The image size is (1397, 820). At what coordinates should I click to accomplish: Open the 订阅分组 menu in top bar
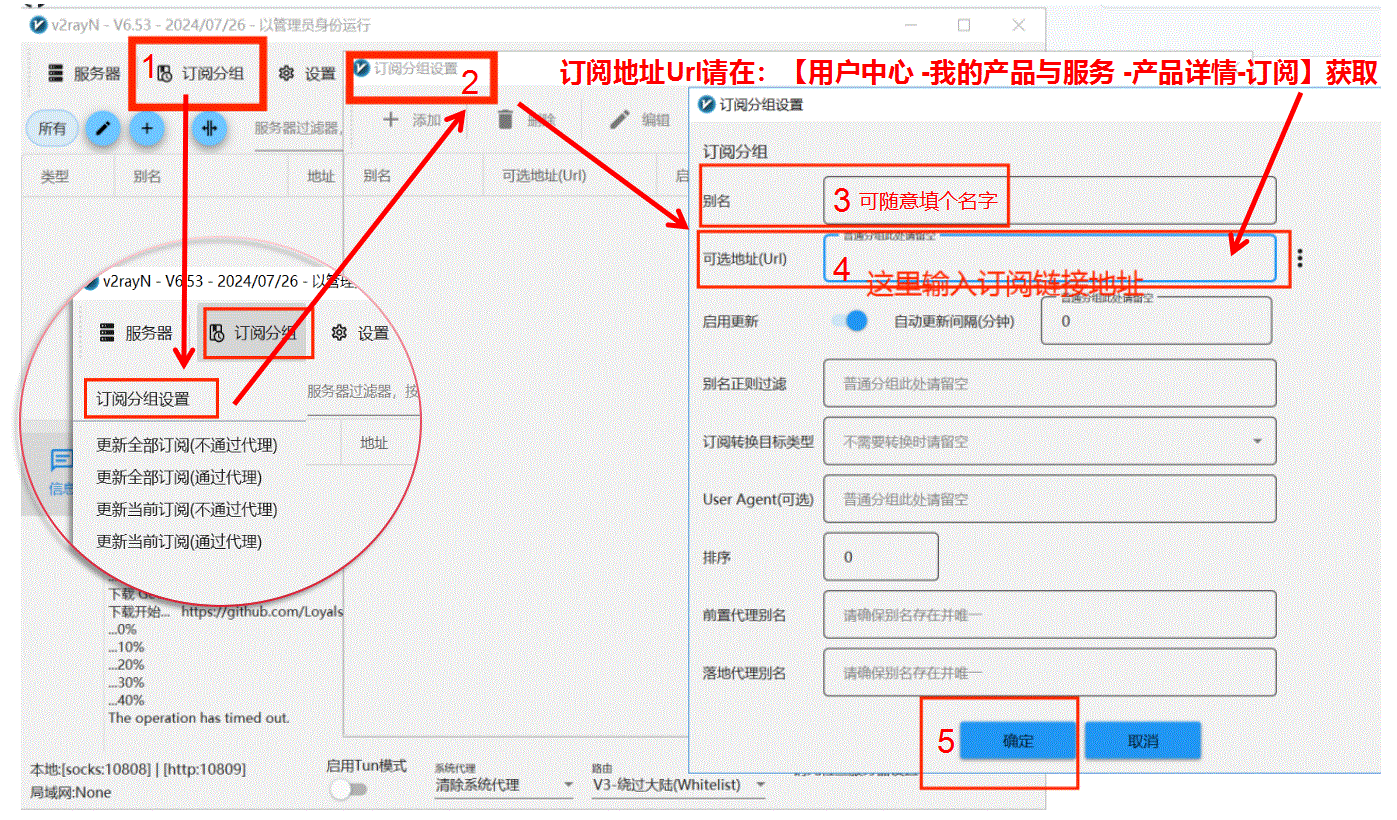coord(200,73)
